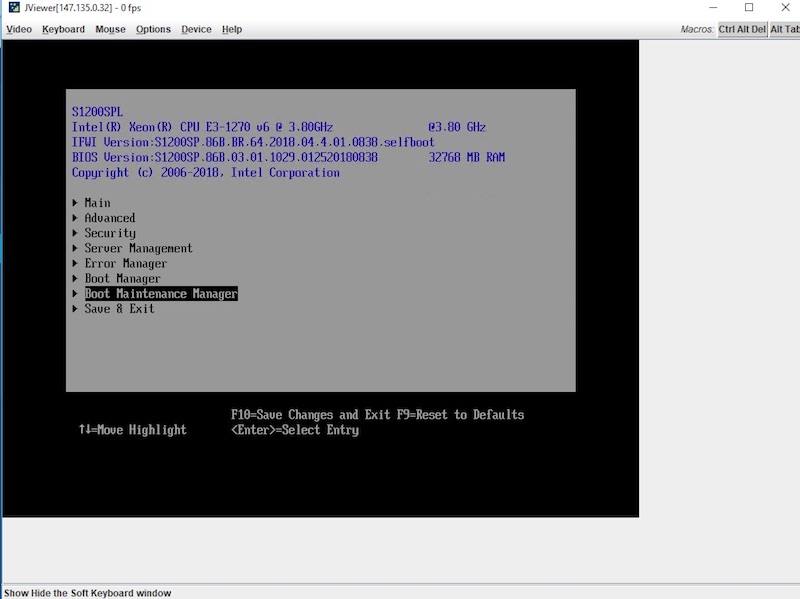Click the arrow beside Server Management

(75, 248)
